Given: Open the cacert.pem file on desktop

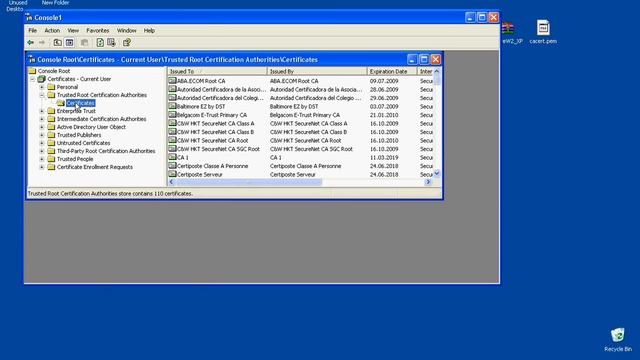Looking at the screenshot, I should click(543, 32).
